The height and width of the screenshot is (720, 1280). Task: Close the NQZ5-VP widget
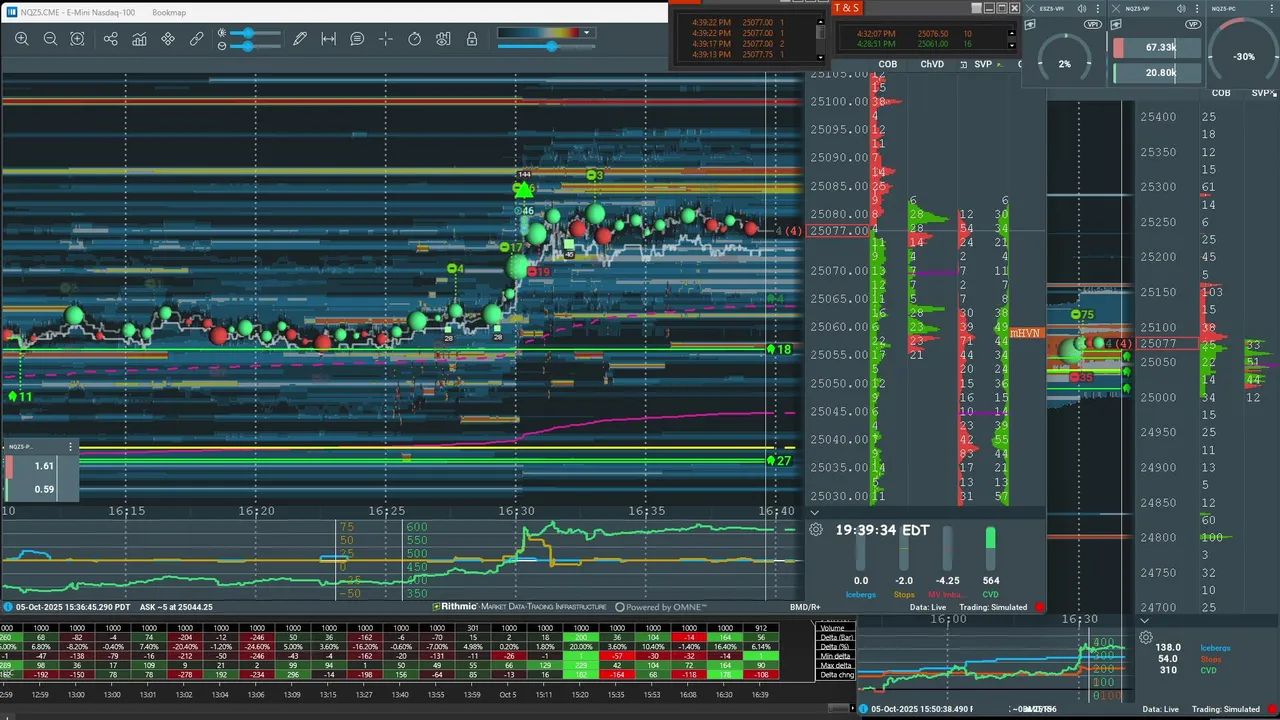point(1115,9)
